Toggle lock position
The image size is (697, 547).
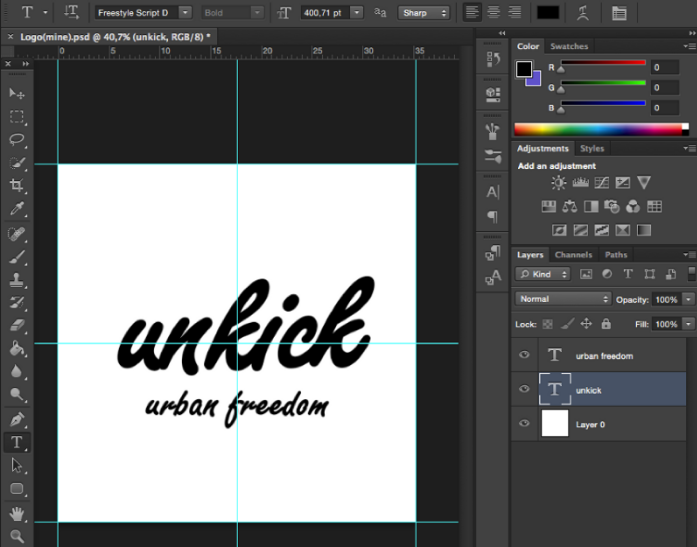pos(586,324)
